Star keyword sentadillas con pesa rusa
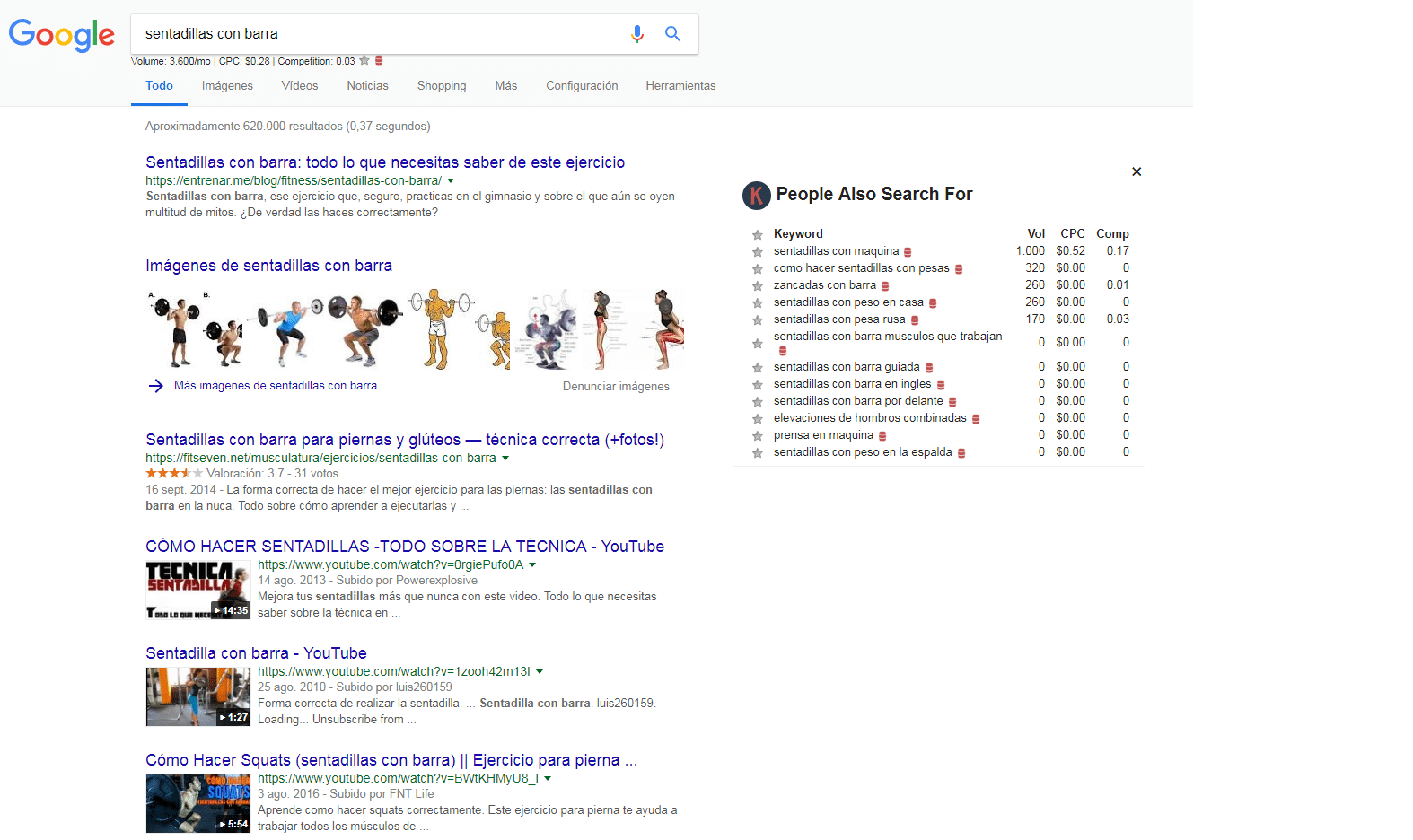This screenshot has width=1413, height=840. (x=758, y=320)
